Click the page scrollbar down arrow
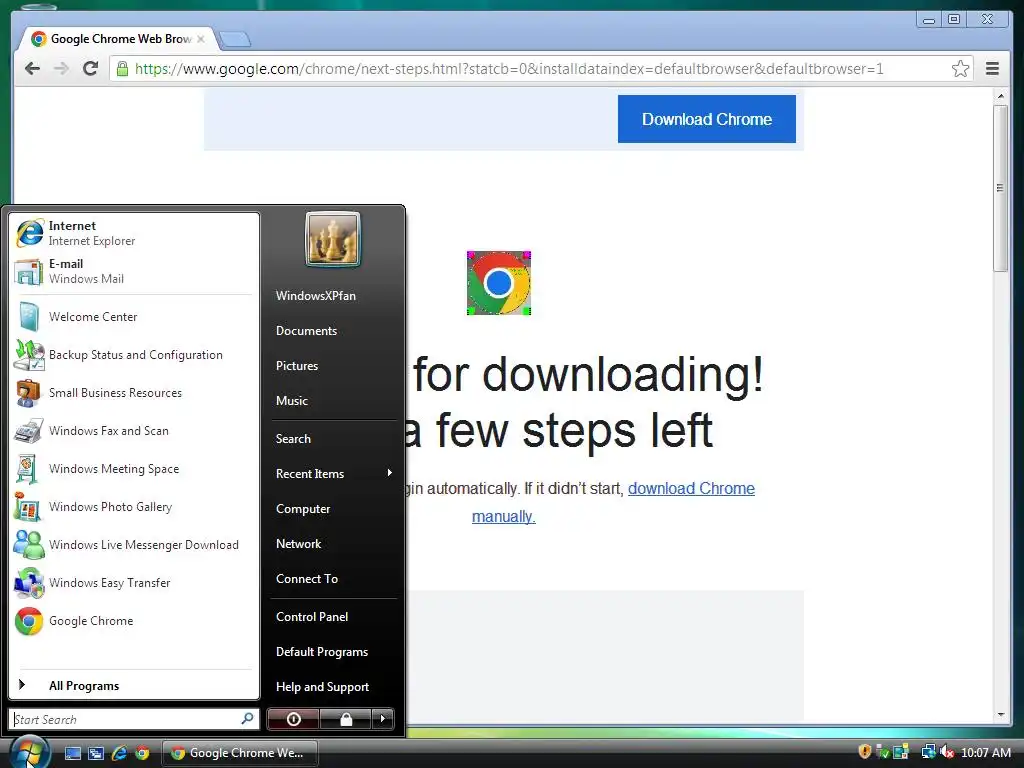Screen dimensions: 1024x768 1000,715
